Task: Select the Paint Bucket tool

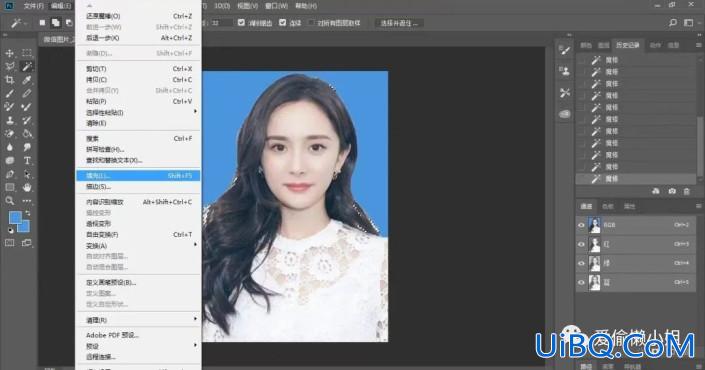Action: pos(27,134)
